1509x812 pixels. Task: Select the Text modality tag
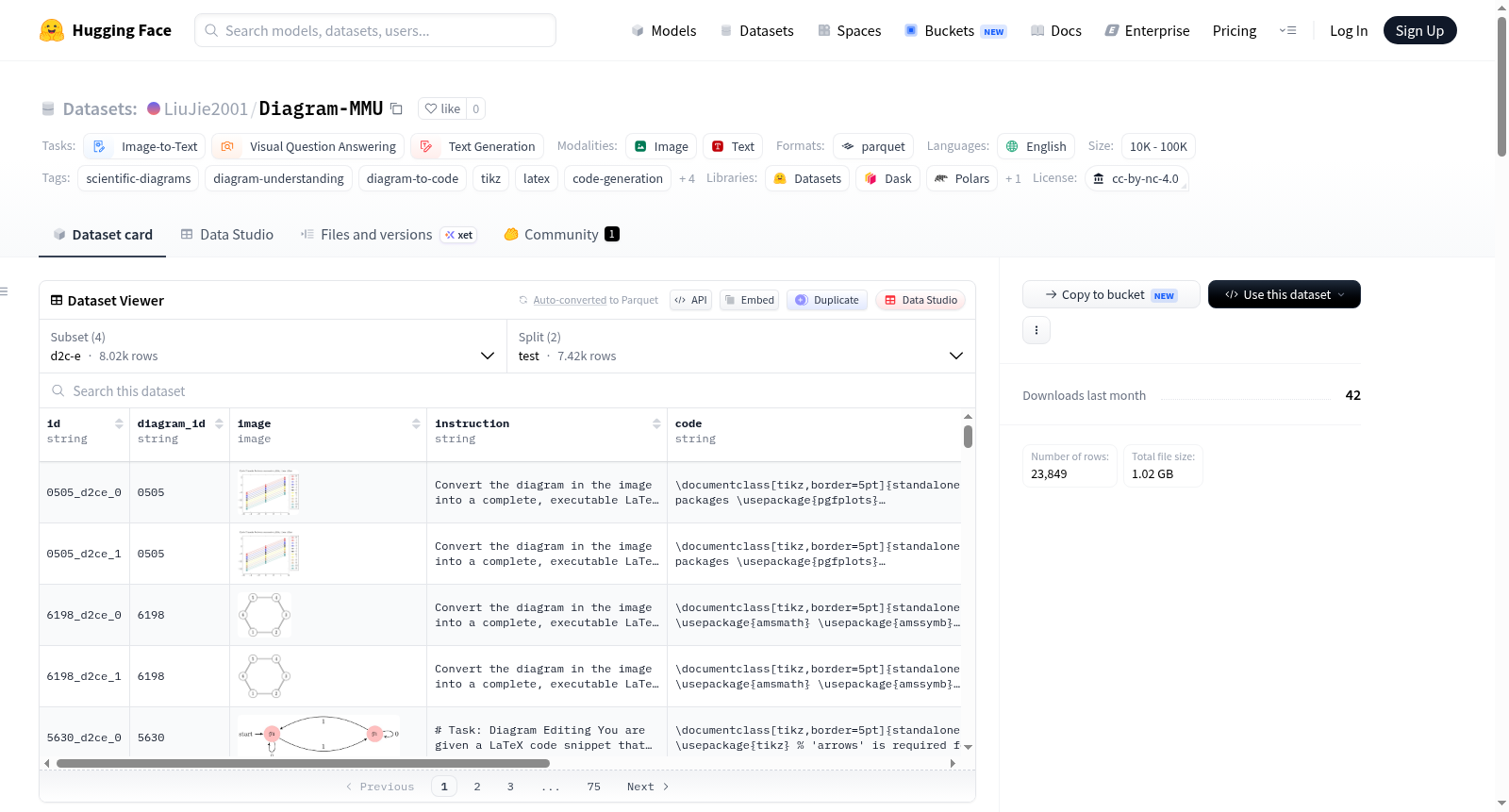click(x=733, y=146)
